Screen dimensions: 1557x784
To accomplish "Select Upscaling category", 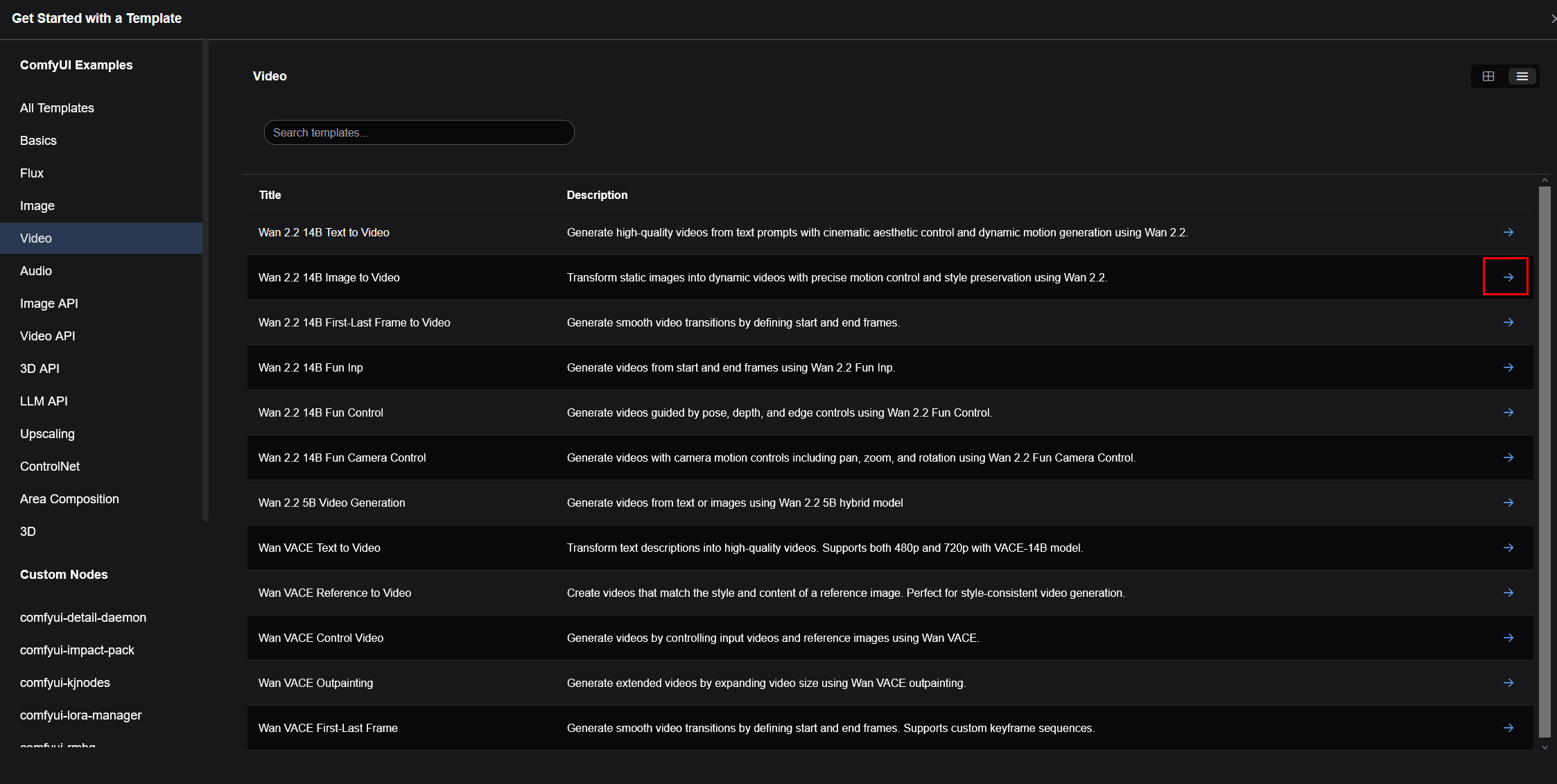I will [x=101, y=434].
